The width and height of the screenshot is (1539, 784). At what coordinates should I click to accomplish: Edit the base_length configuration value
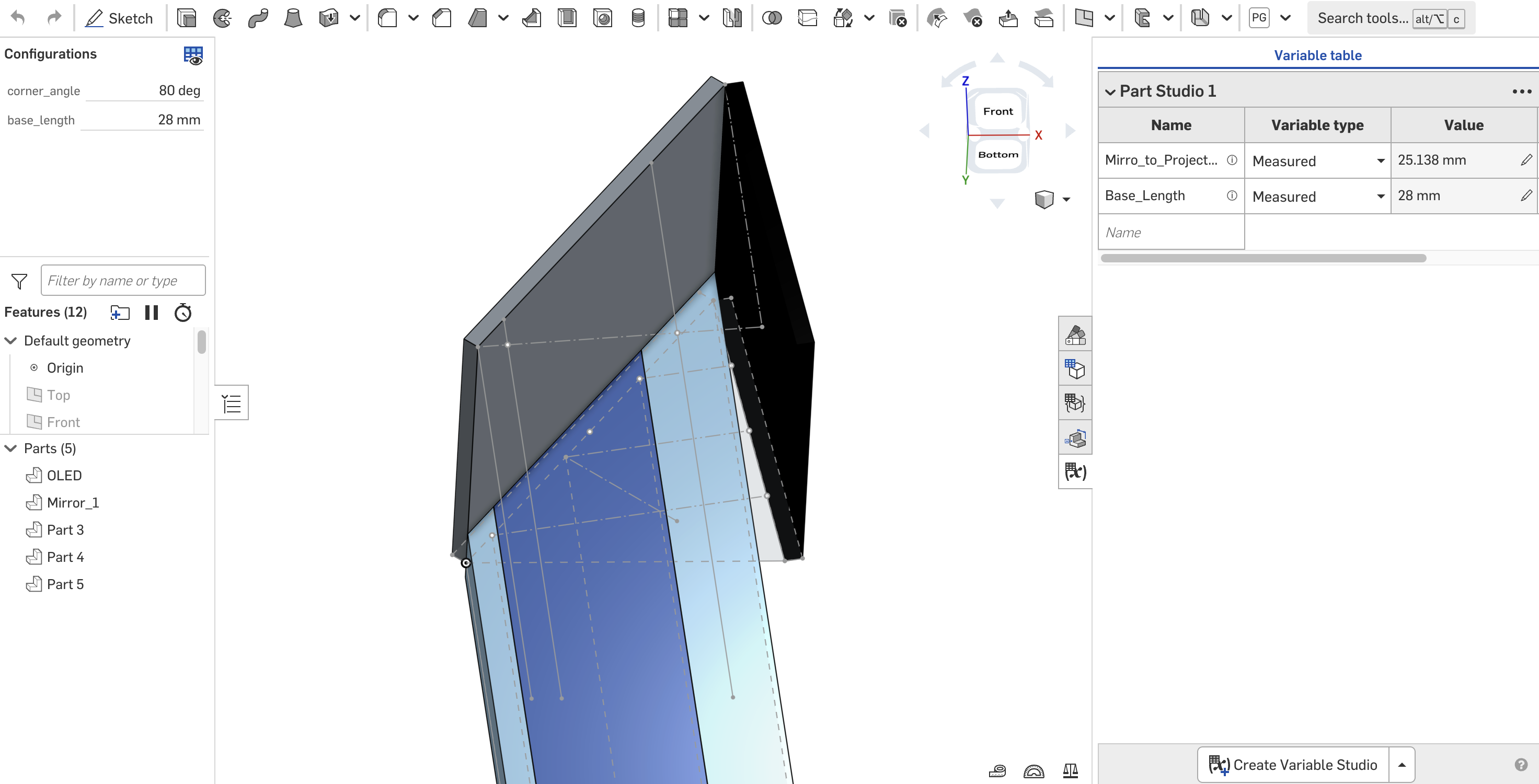142,120
